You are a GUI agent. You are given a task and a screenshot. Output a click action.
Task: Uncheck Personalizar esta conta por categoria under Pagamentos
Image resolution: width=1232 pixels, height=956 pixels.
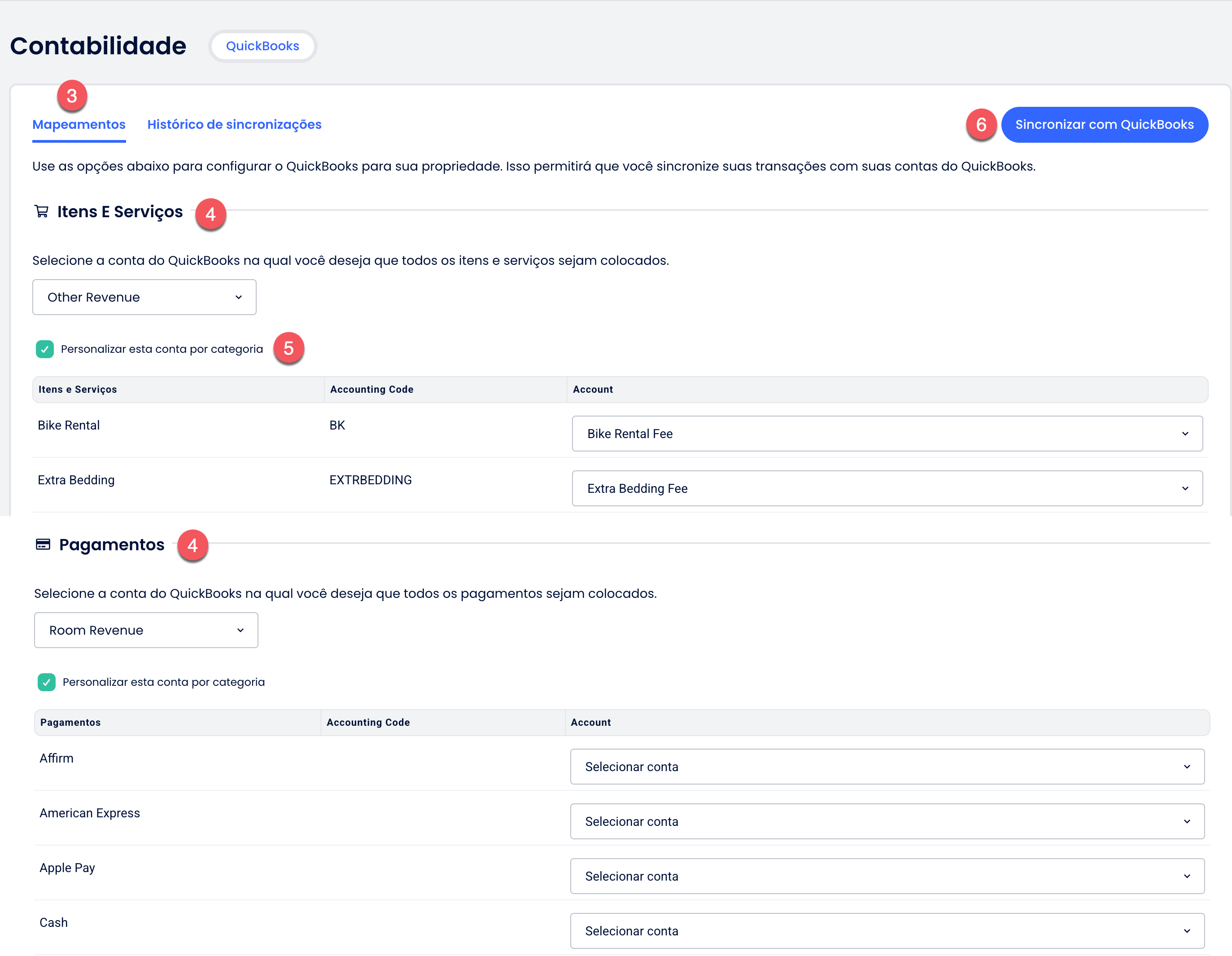pos(47,682)
